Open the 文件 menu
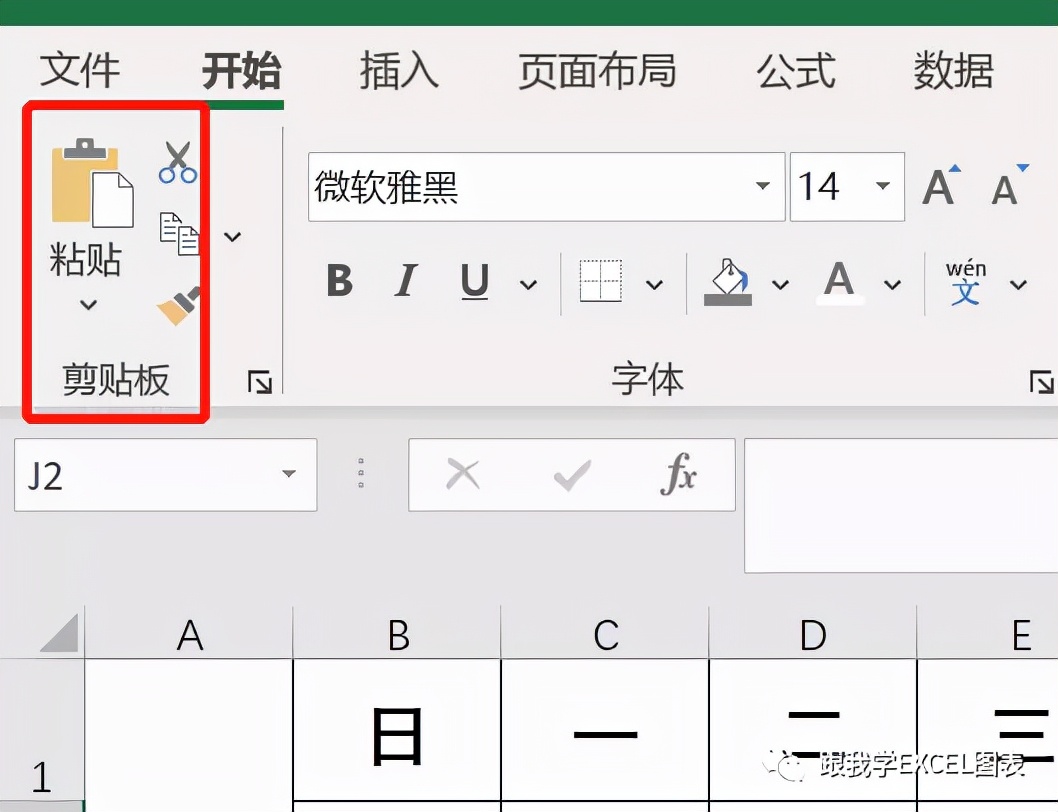This screenshot has width=1058, height=812. pos(79,72)
